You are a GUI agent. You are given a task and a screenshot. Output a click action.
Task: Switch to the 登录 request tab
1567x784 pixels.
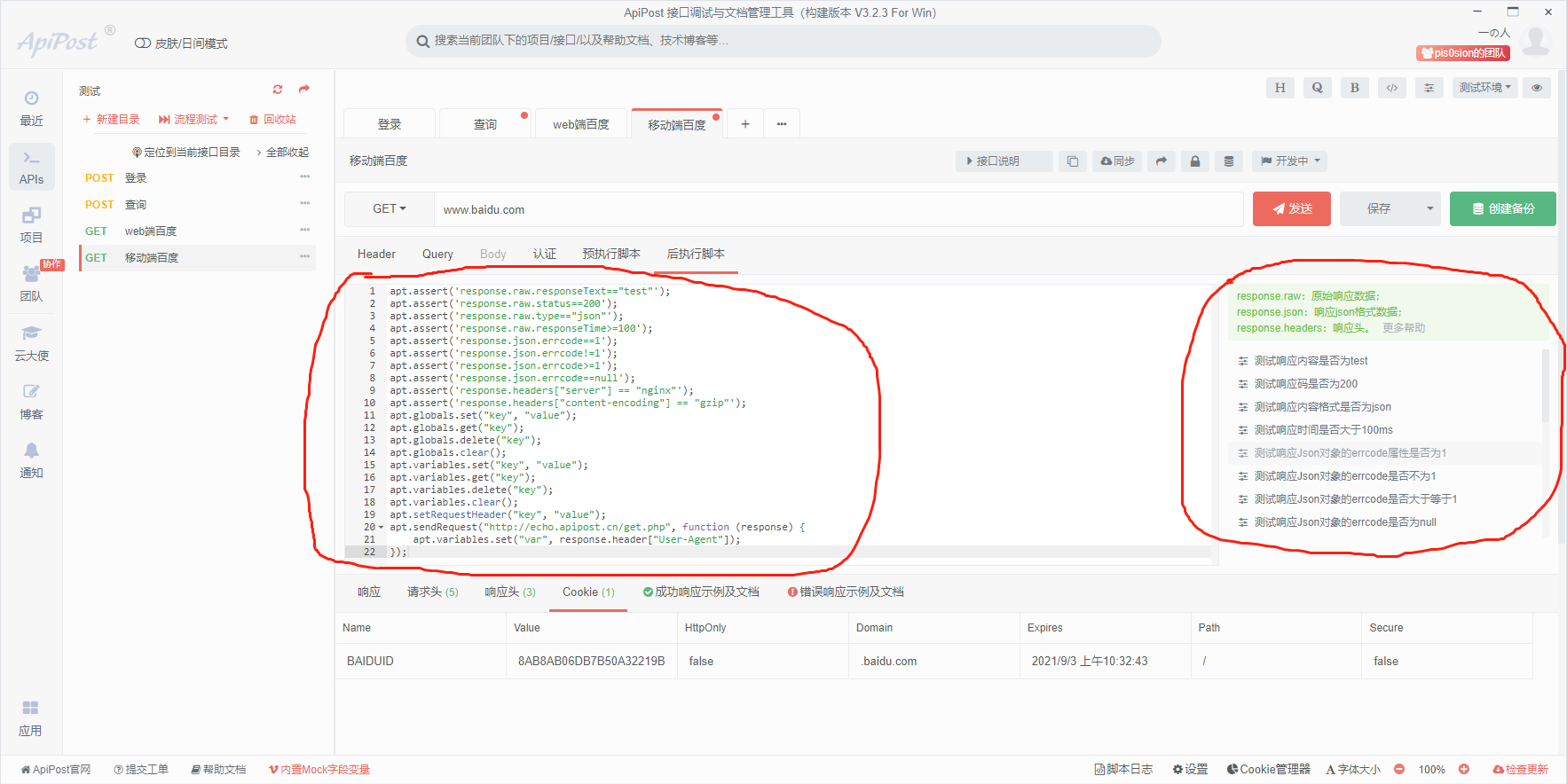click(x=390, y=124)
